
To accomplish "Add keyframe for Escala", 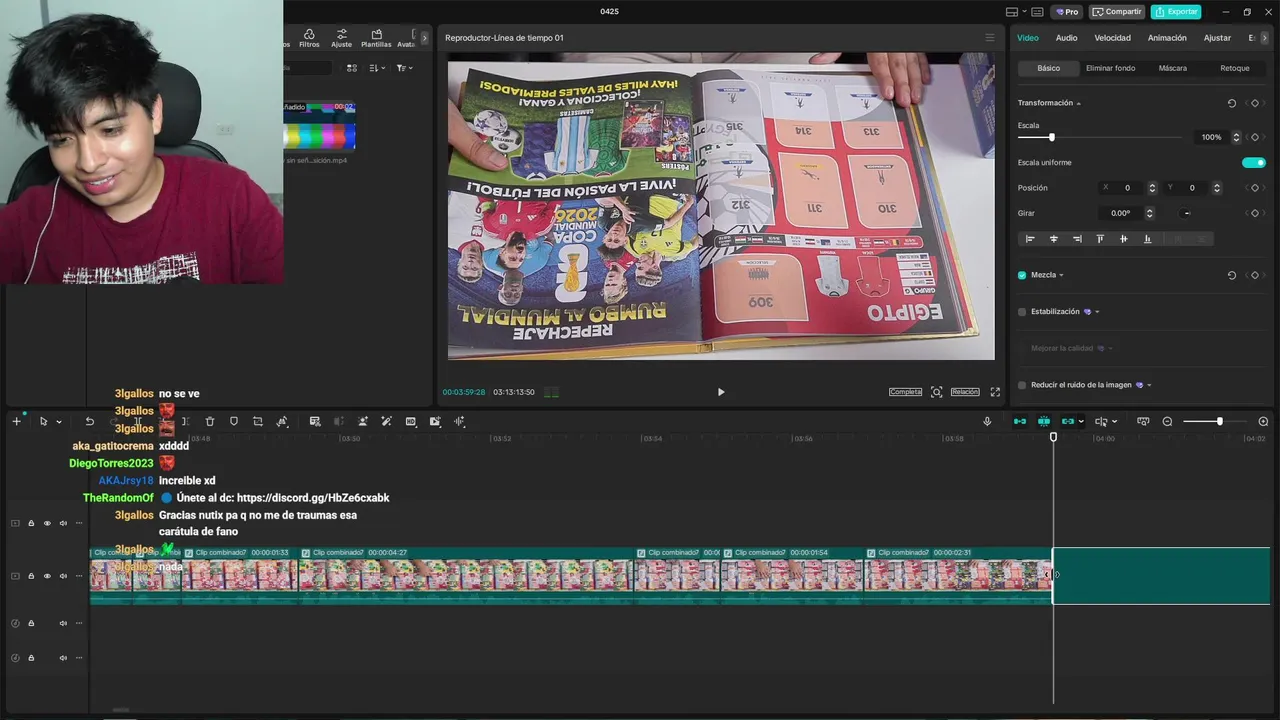I will (1254, 137).
